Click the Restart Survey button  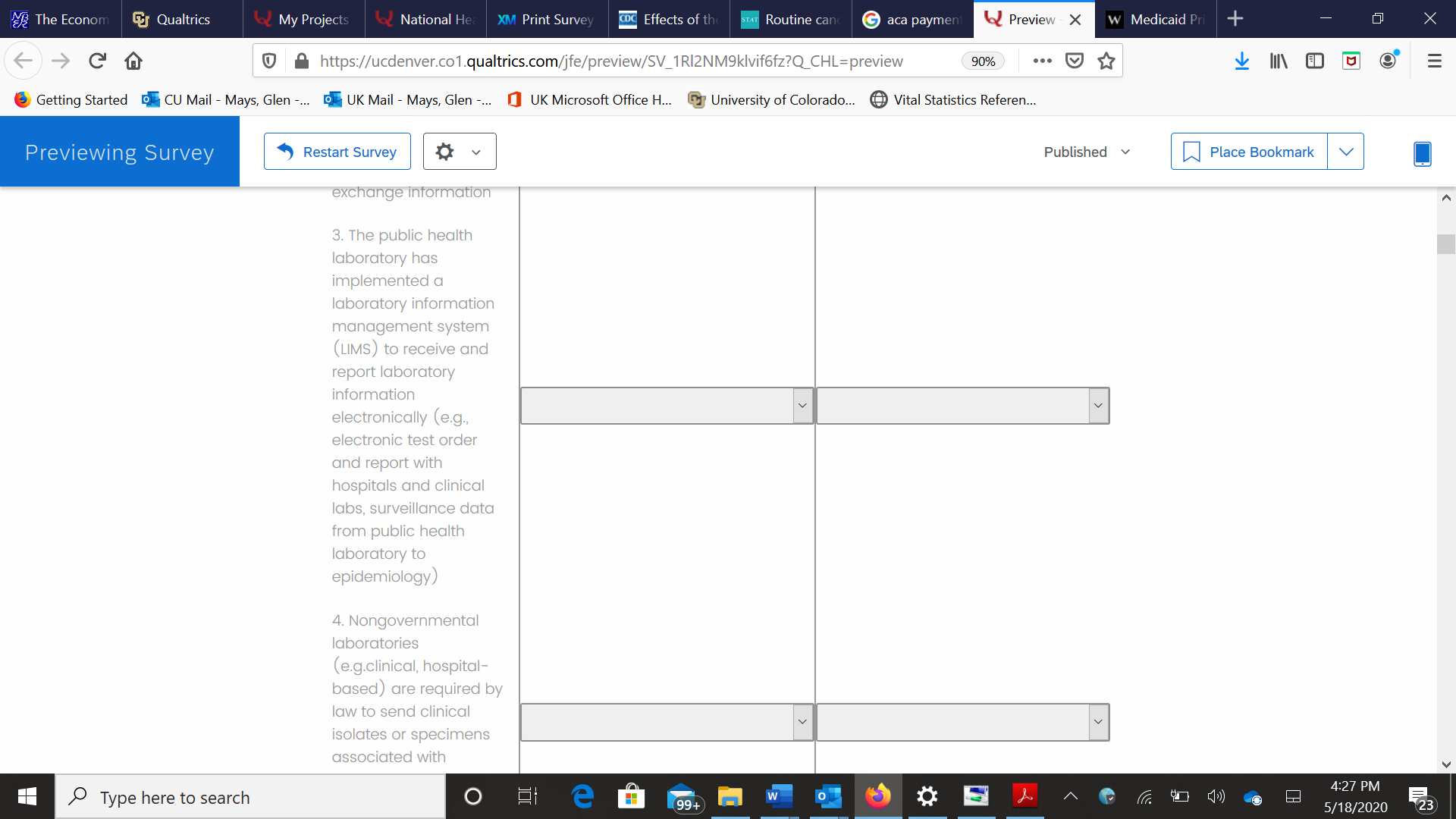(337, 152)
